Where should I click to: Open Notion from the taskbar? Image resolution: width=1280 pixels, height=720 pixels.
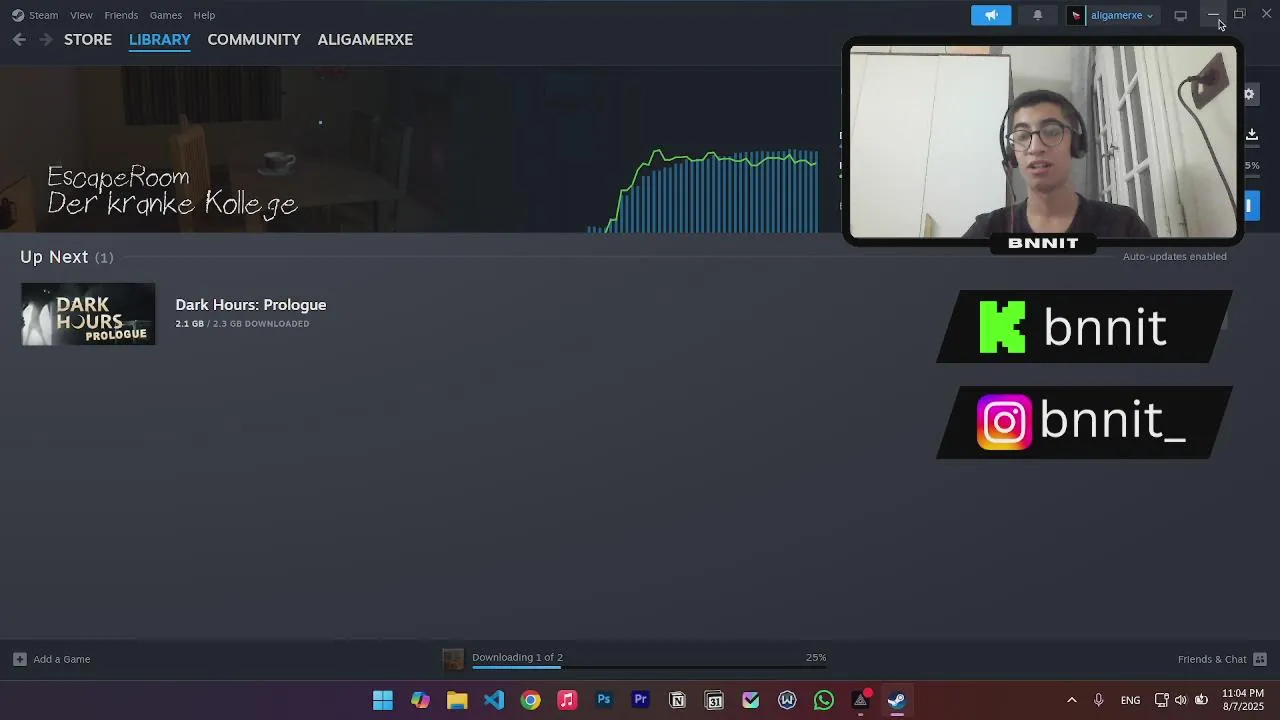677,700
